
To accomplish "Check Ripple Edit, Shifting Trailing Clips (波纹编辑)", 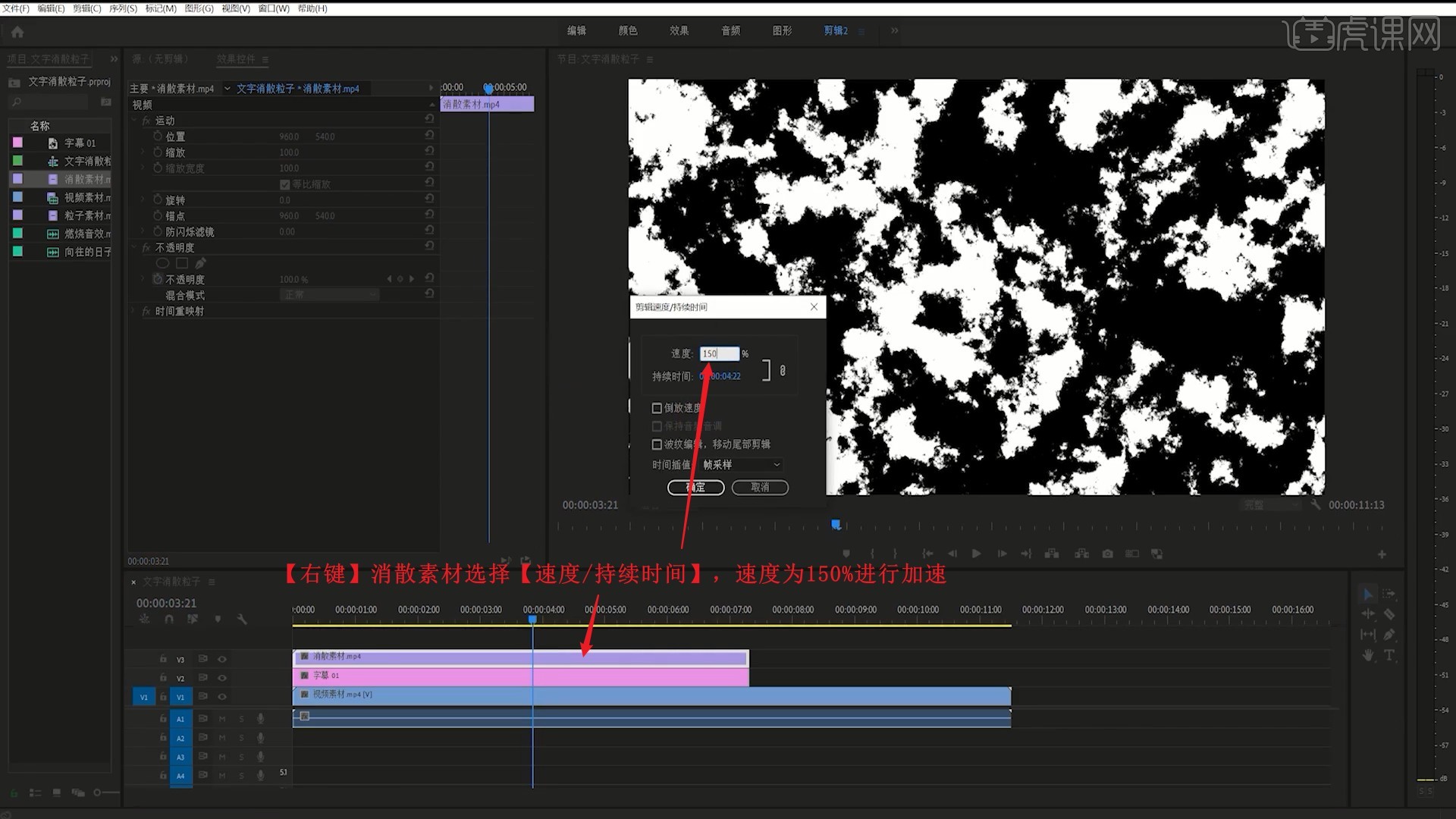I will [x=657, y=444].
